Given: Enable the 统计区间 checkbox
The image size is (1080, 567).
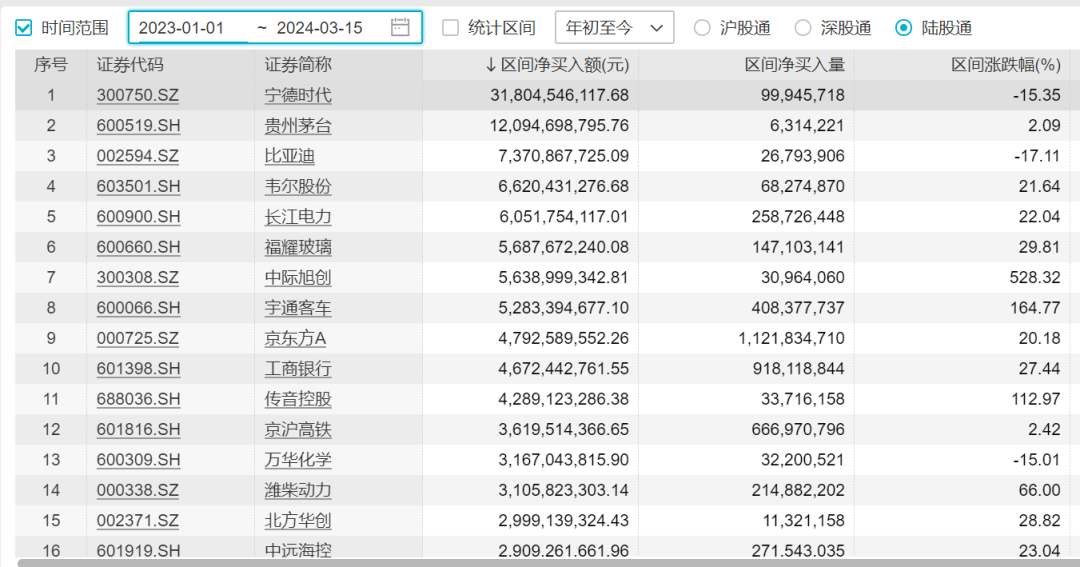Looking at the screenshot, I should [x=450, y=28].
